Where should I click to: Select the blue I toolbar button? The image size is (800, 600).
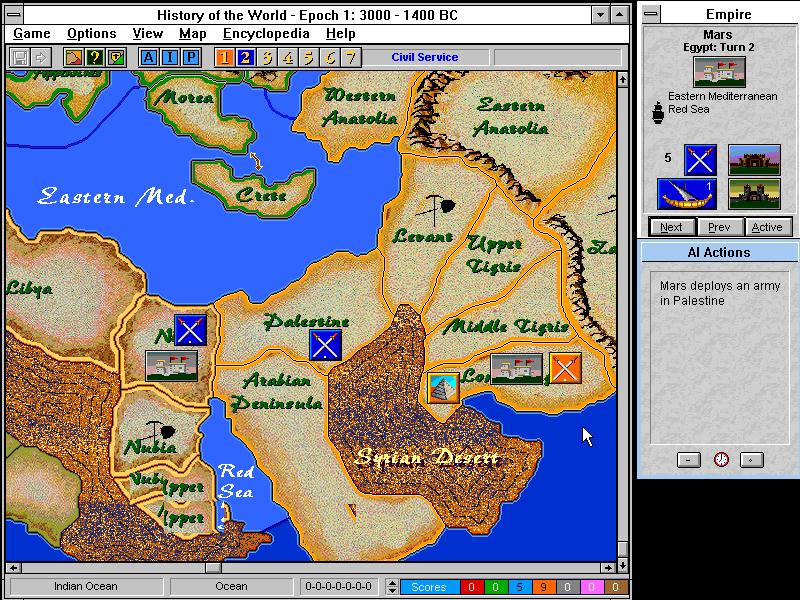[x=169, y=57]
